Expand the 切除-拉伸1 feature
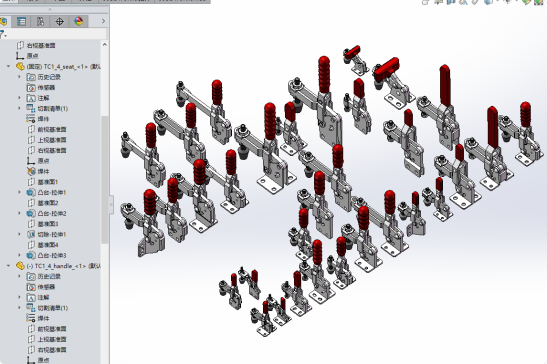This screenshot has width=547, height=364. click(20, 234)
